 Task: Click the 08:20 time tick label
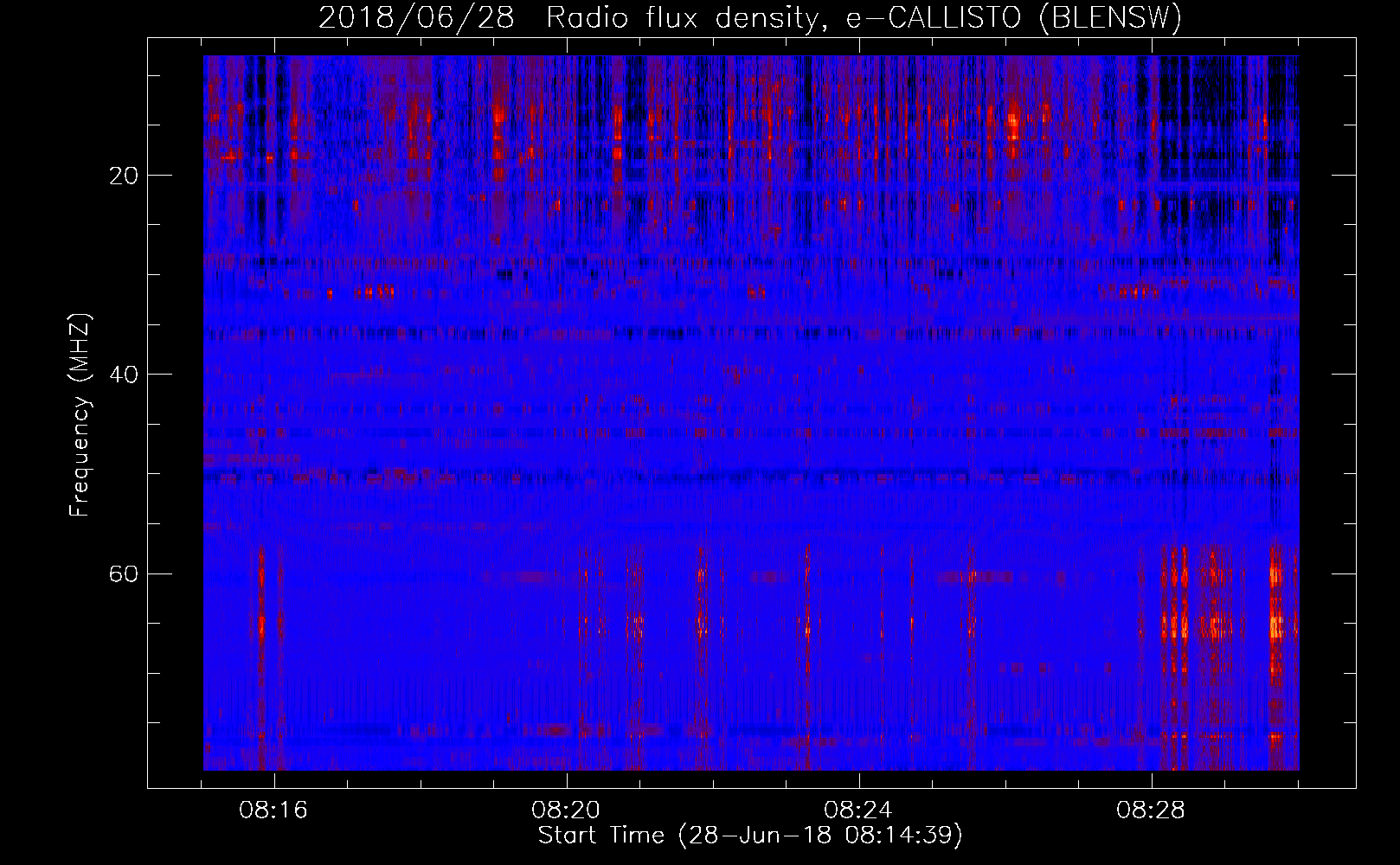[x=567, y=811]
